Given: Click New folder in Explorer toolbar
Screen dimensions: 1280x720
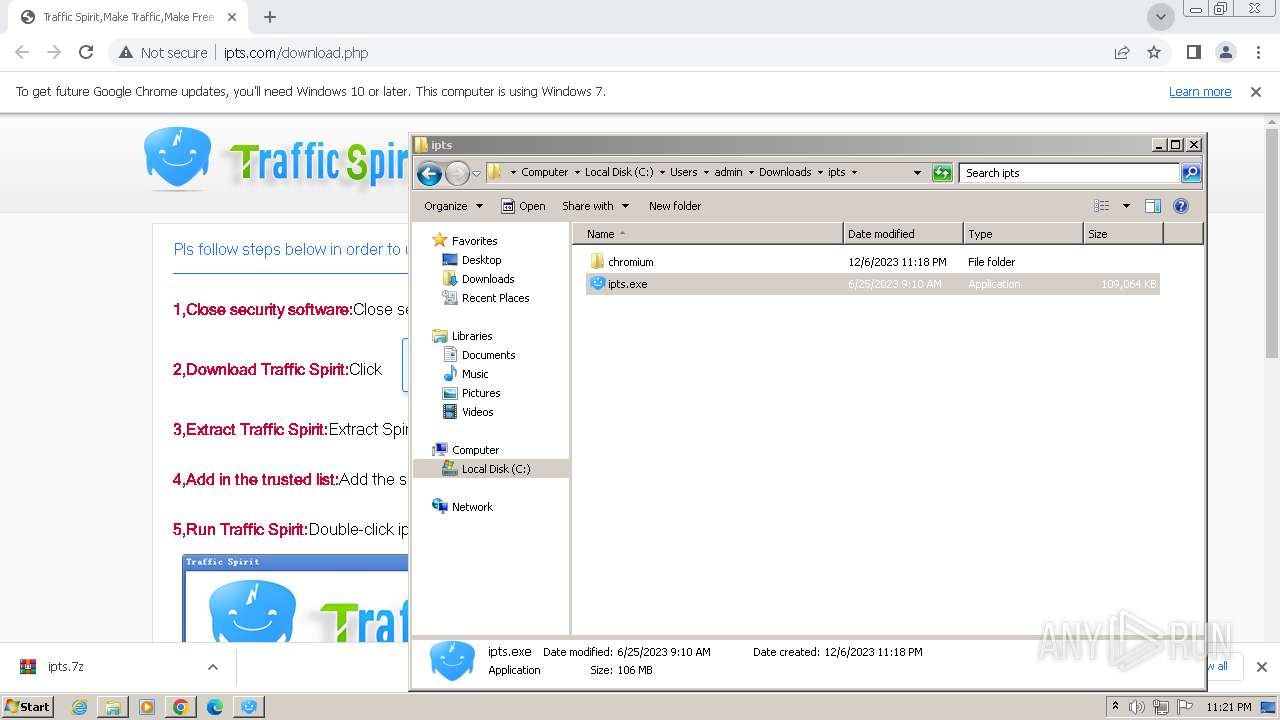Looking at the screenshot, I should 675,206.
